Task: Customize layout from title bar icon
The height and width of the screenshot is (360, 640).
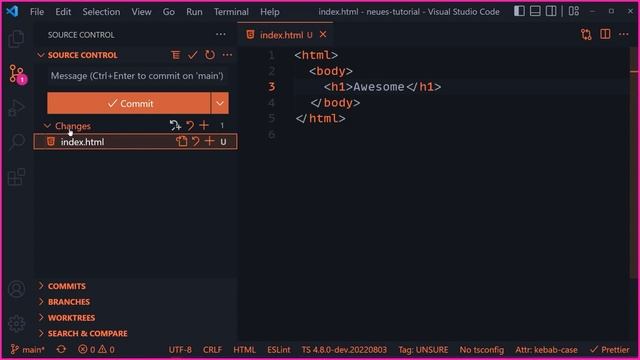Action: click(x=574, y=11)
